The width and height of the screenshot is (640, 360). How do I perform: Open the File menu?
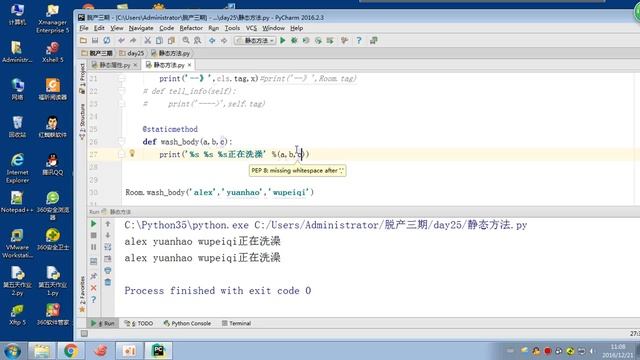[84, 28]
